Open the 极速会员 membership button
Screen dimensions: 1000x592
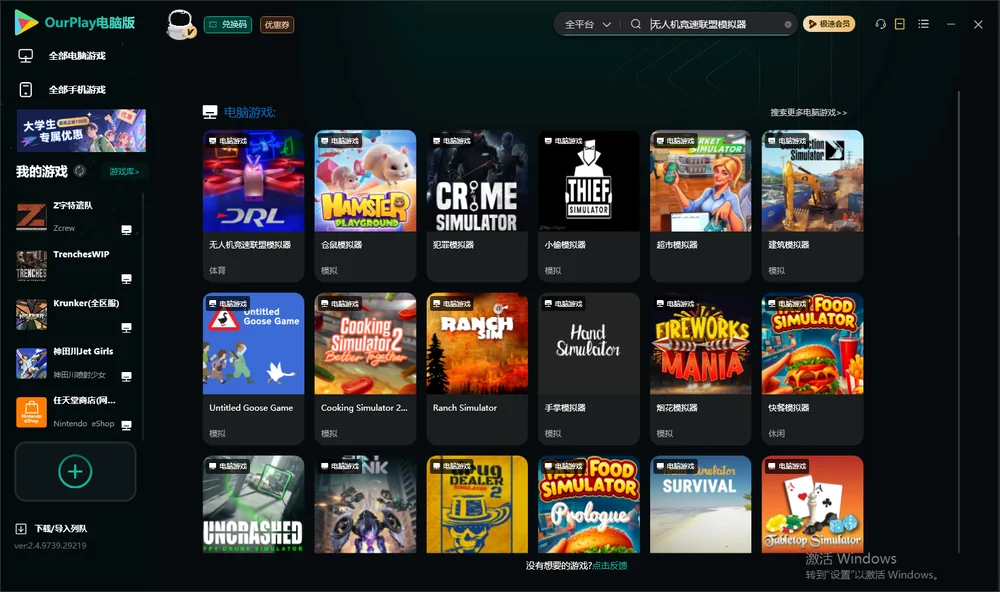tap(828, 24)
